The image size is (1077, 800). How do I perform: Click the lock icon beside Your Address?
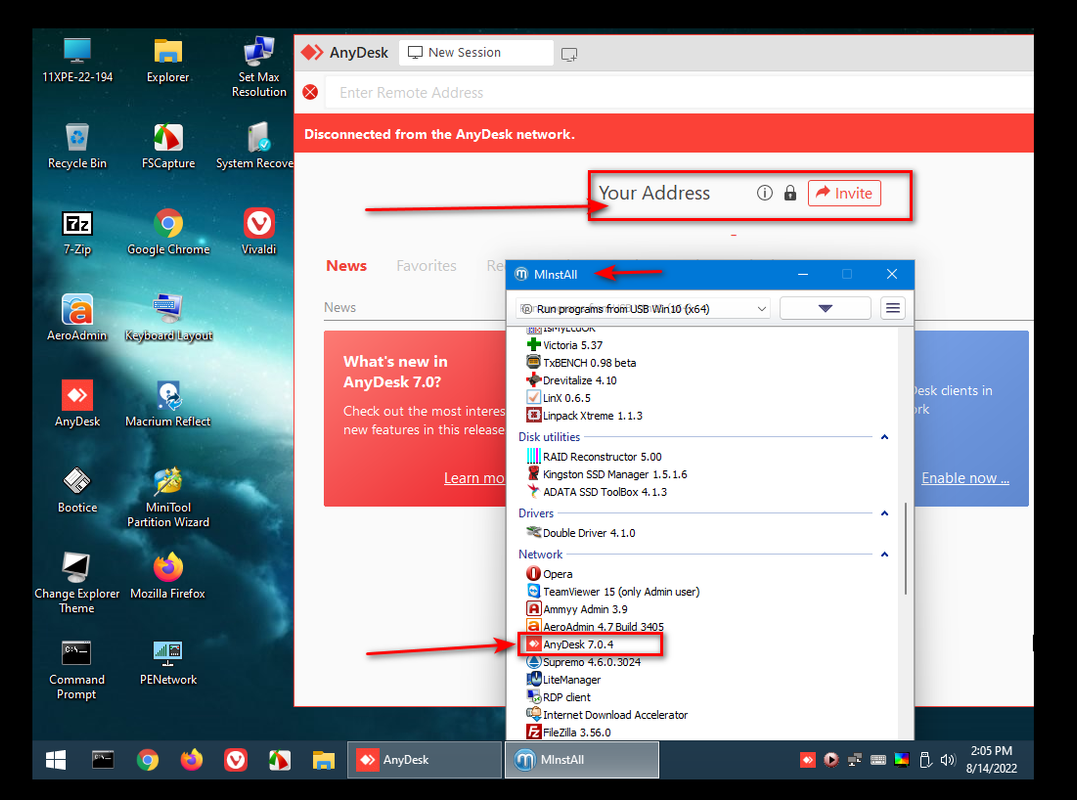[790, 193]
